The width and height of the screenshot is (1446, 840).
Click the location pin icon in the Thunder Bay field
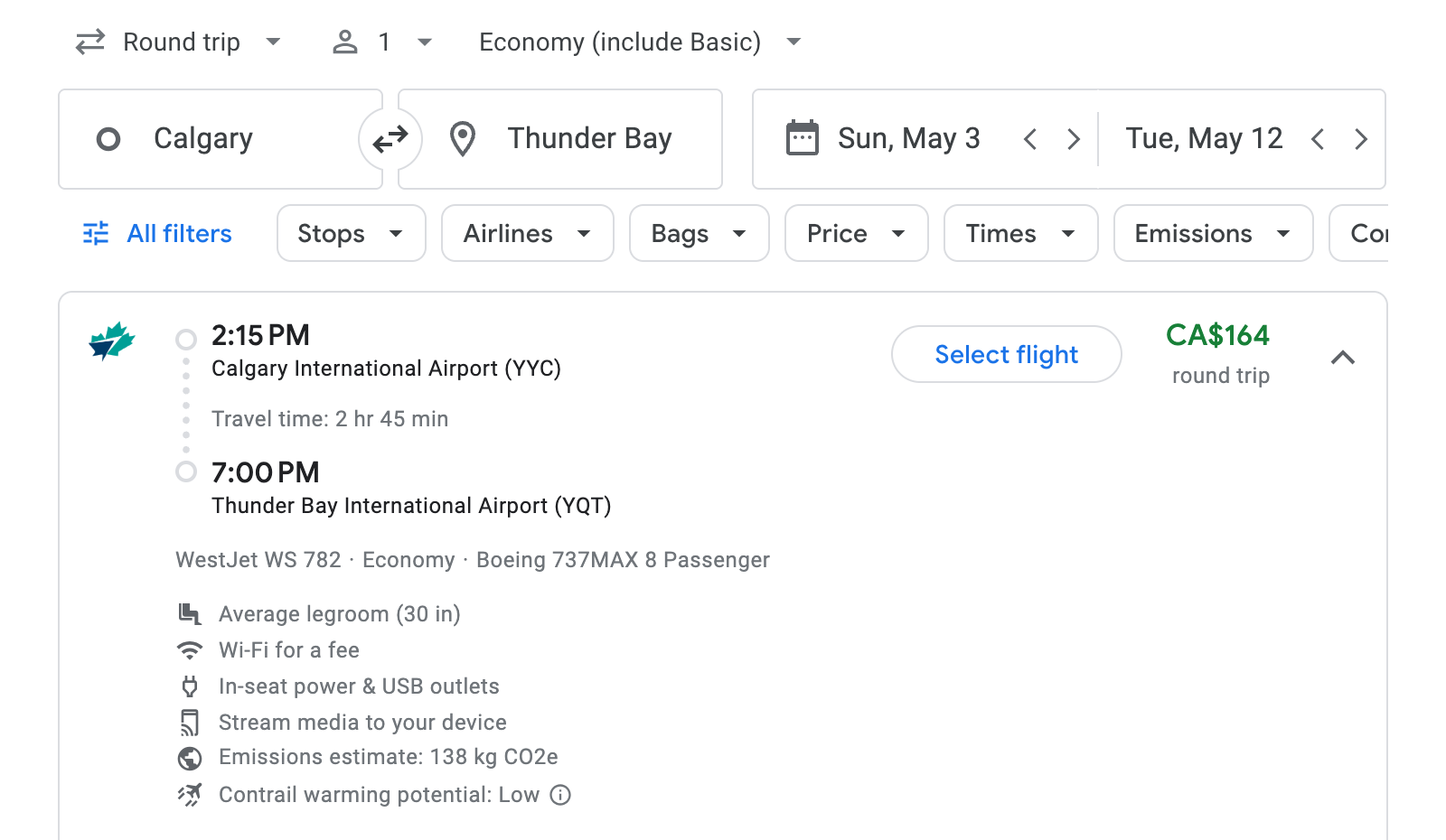tap(463, 138)
